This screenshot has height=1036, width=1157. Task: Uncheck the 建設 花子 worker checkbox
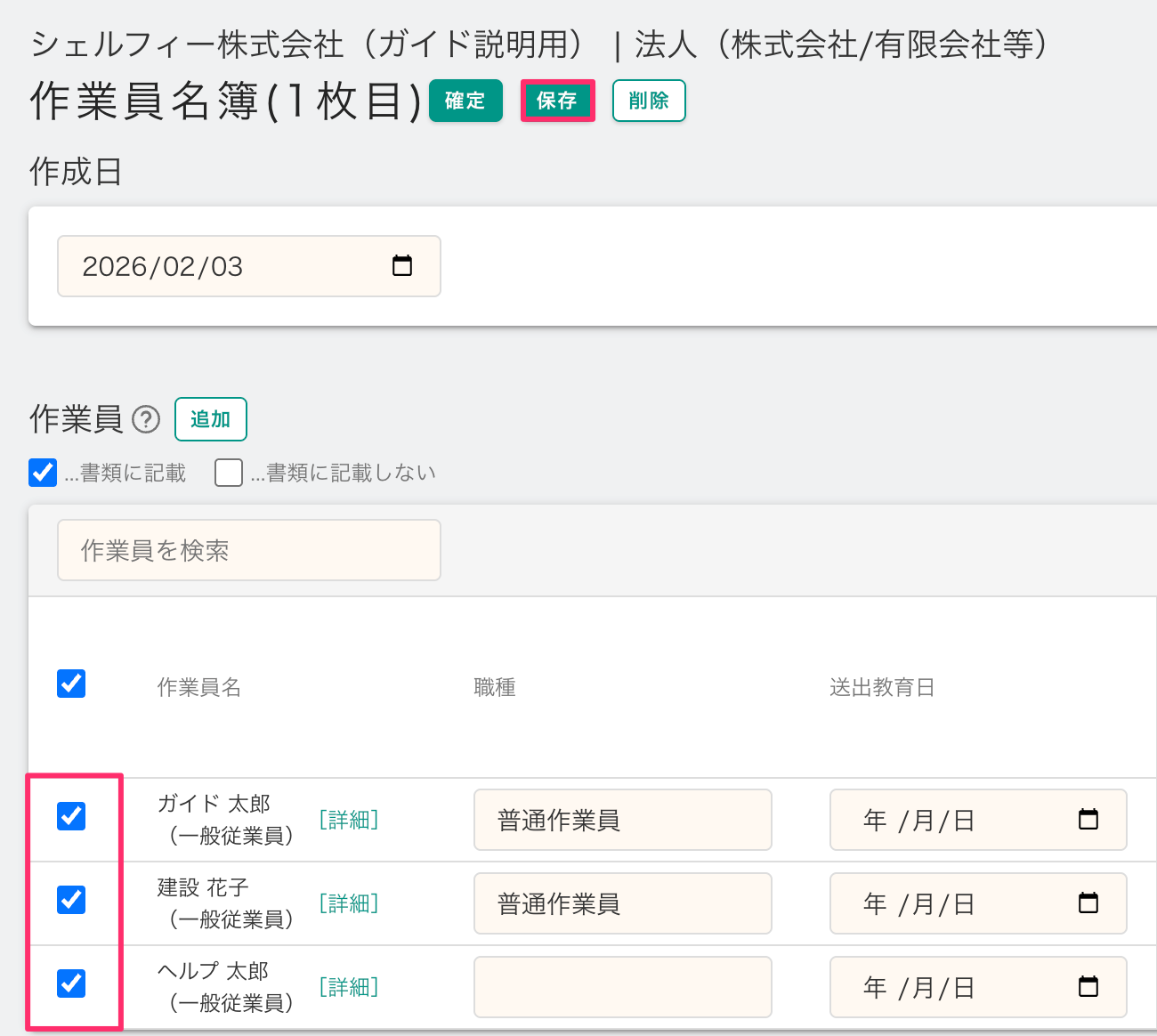pos(71,900)
